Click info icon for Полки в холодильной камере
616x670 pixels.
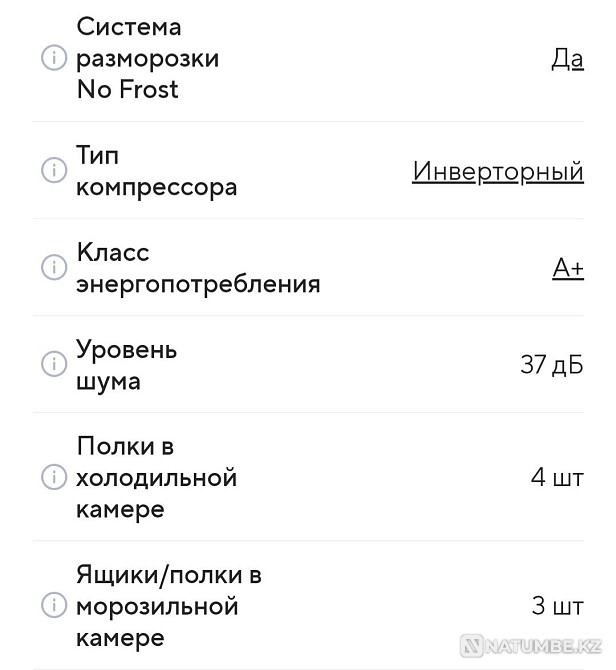(53, 478)
